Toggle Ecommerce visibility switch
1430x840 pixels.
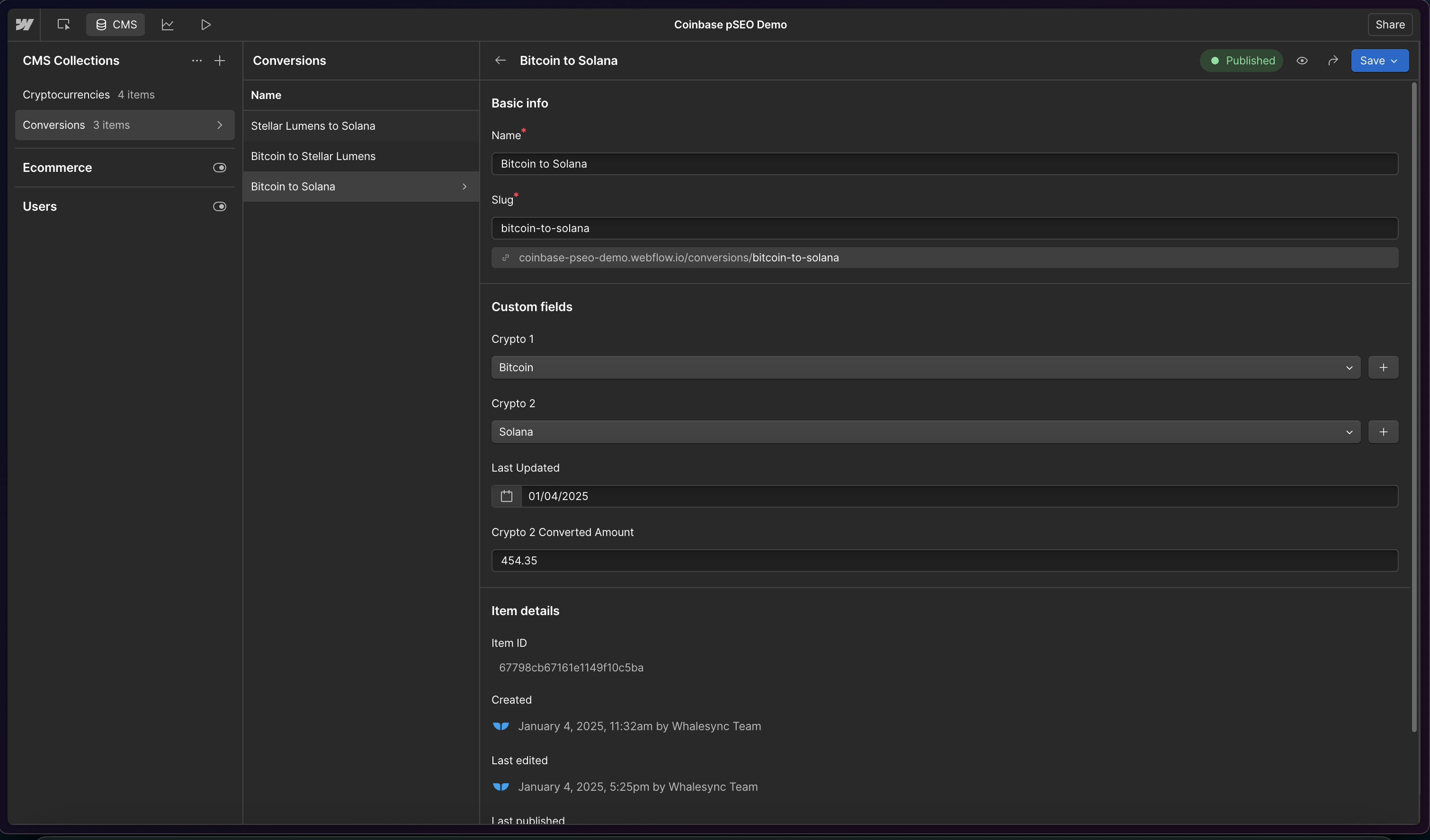coord(220,168)
